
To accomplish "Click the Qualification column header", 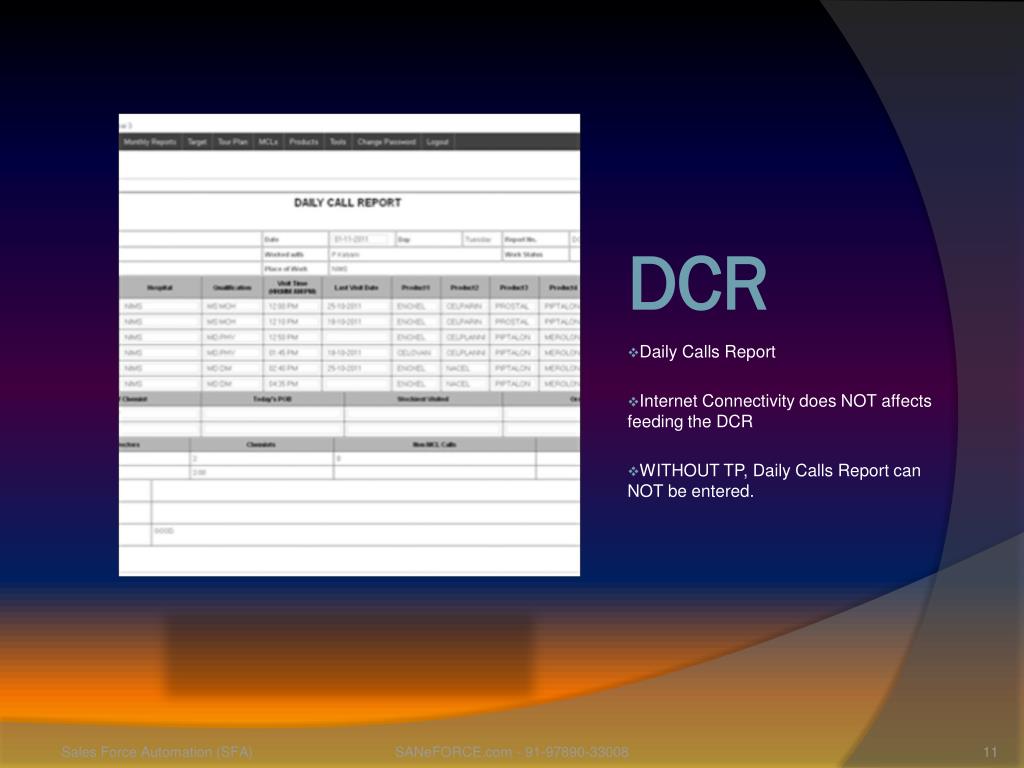I will coord(232,287).
